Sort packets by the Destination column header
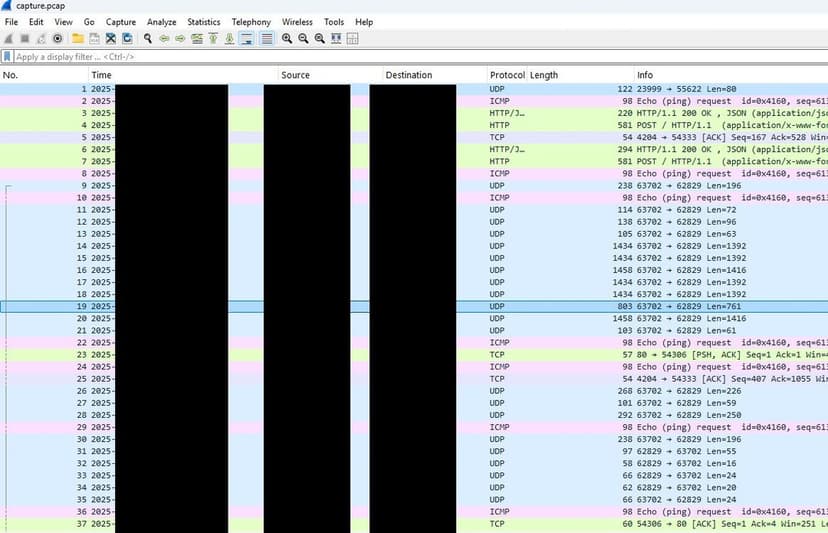 (435, 75)
